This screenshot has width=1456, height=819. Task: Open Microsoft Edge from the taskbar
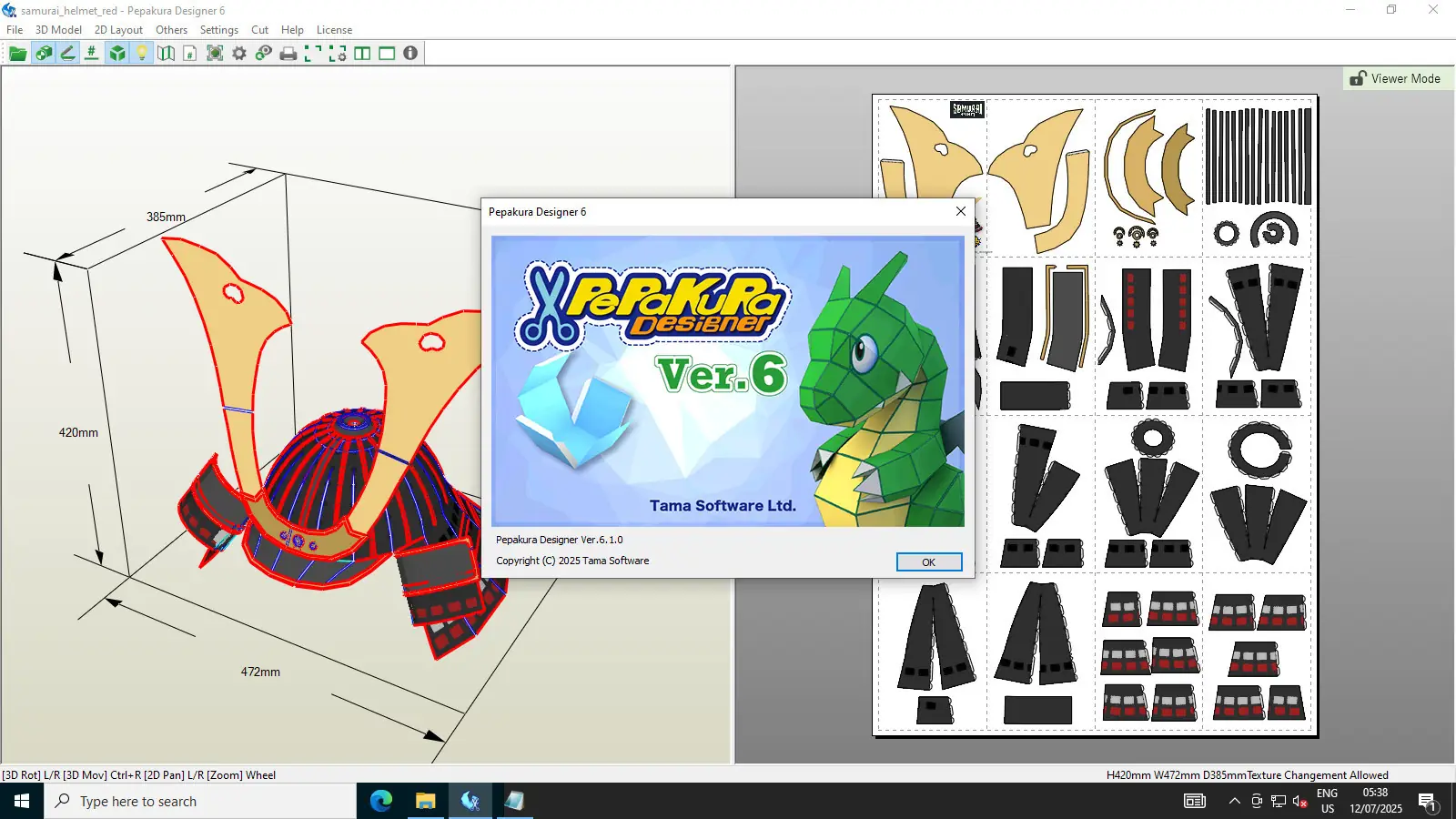(x=380, y=801)
